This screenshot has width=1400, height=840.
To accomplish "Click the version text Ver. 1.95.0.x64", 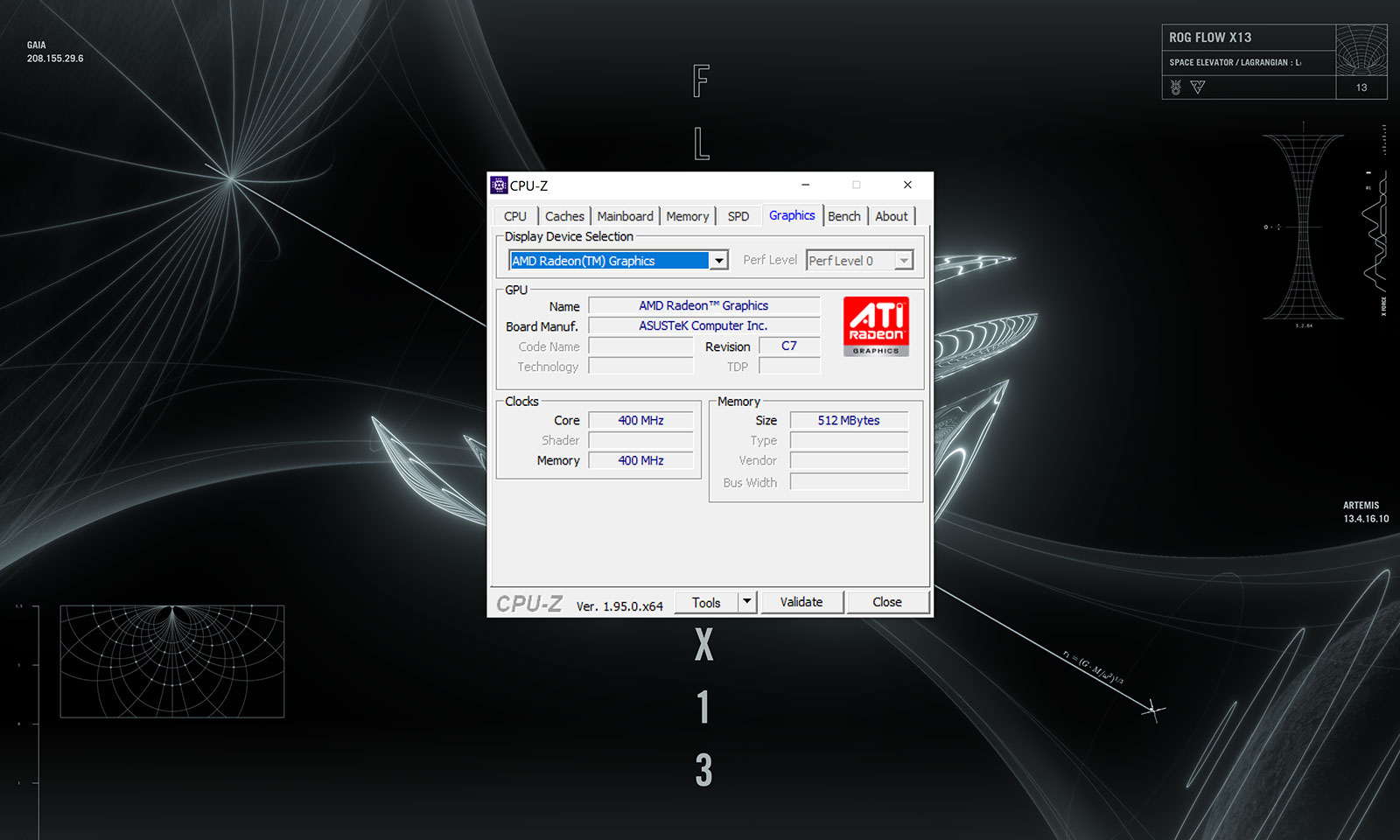I will click(619, 605).
